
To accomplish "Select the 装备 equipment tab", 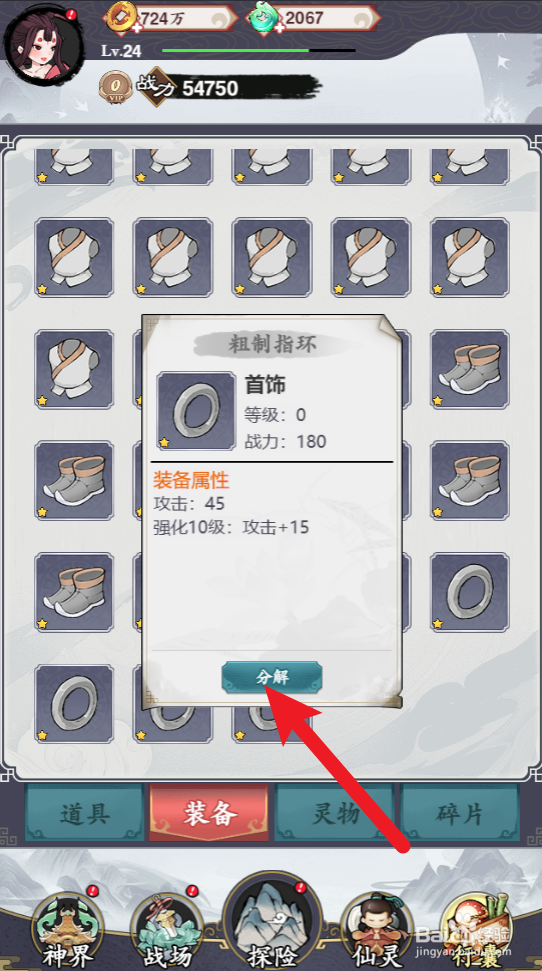I will point(209,814).
